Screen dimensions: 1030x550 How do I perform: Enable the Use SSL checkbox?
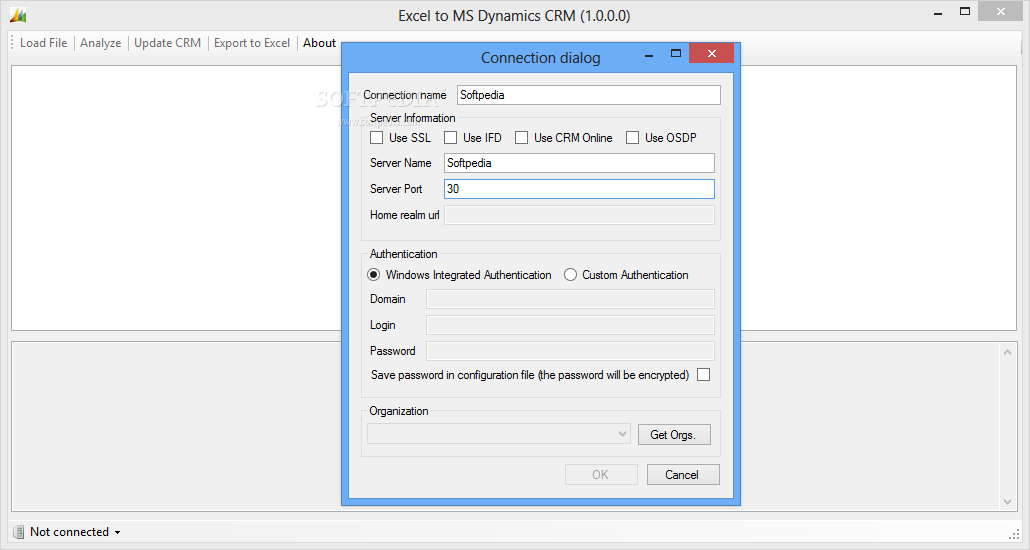(376, 137)
